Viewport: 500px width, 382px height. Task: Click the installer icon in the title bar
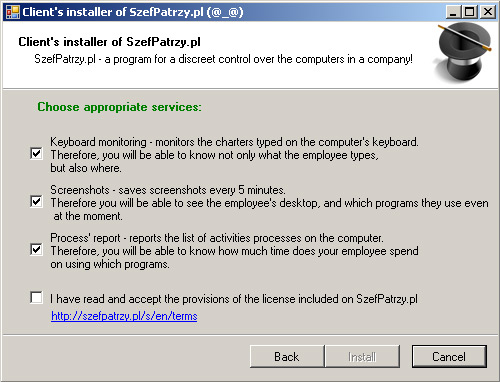(13, 12)
